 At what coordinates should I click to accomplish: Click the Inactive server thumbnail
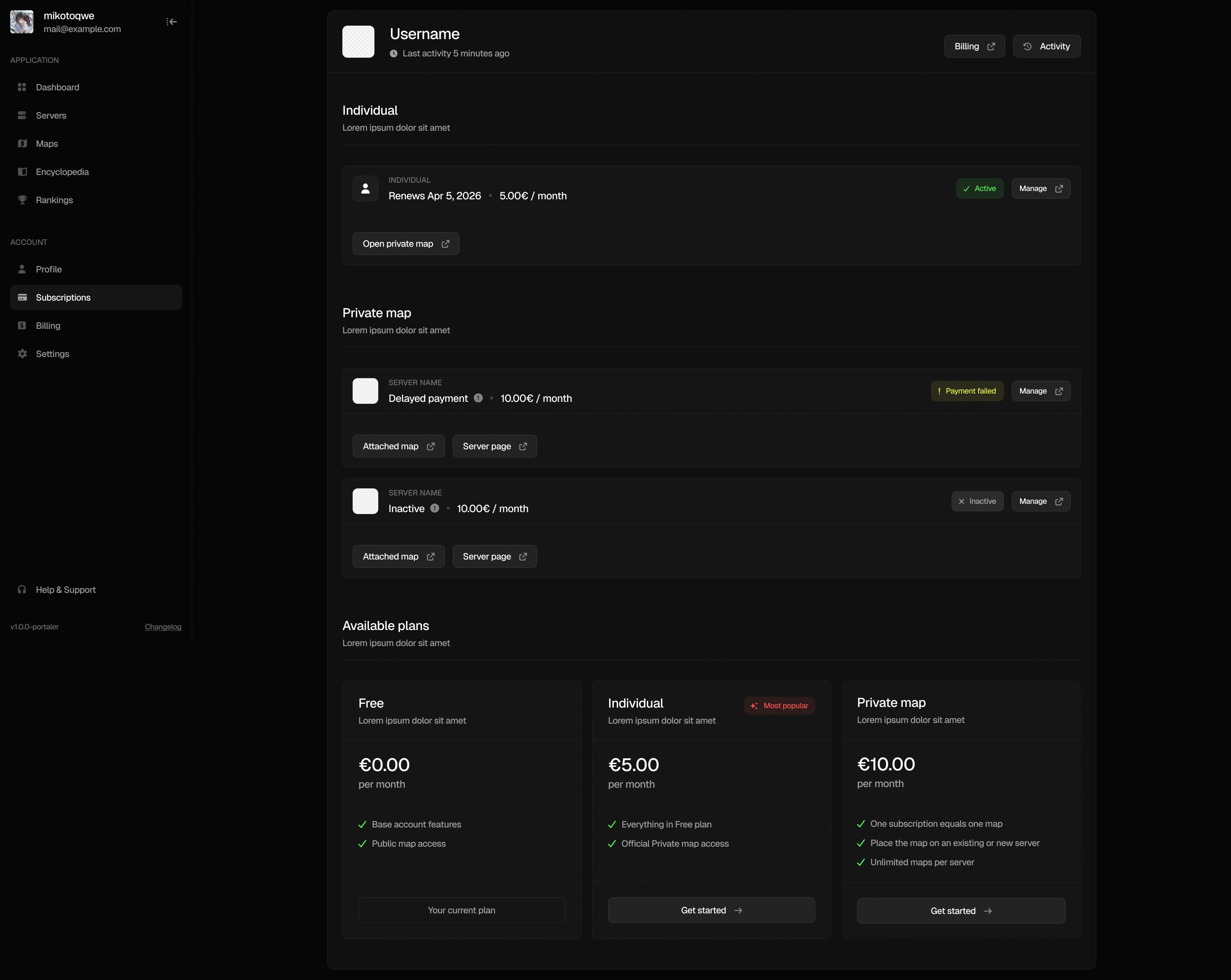365,501
